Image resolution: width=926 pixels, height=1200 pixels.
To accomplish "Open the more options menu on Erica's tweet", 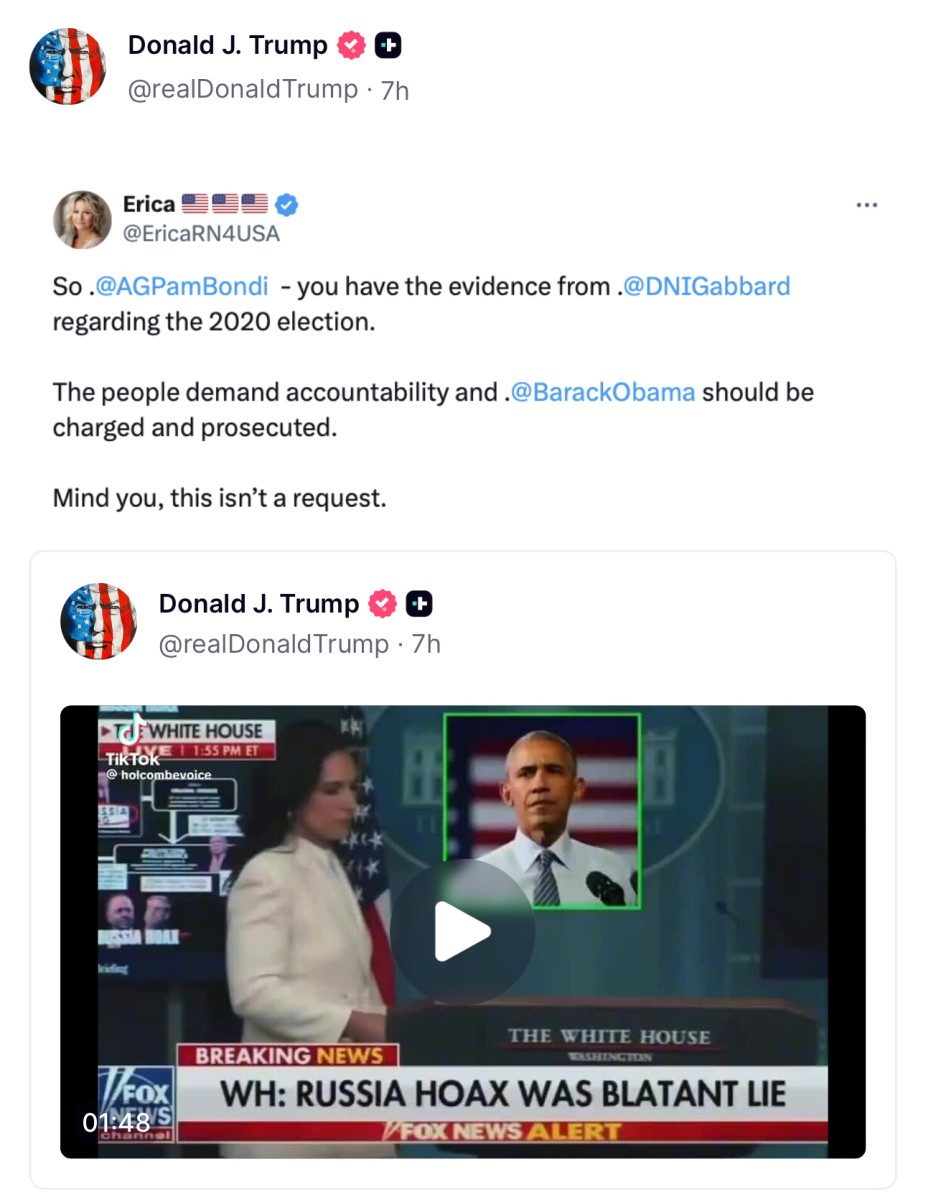I will [867, 204].
